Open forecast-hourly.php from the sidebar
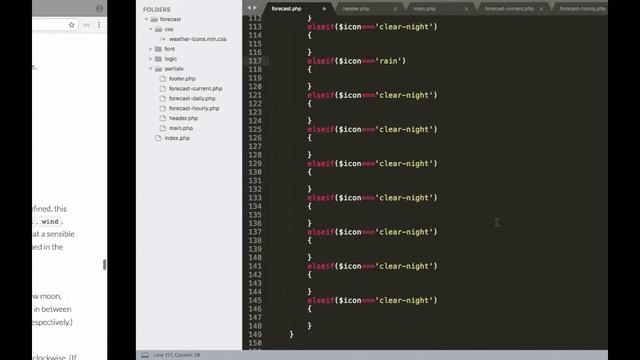The height and width of the screenshot is (360, 640). [194, 108]
